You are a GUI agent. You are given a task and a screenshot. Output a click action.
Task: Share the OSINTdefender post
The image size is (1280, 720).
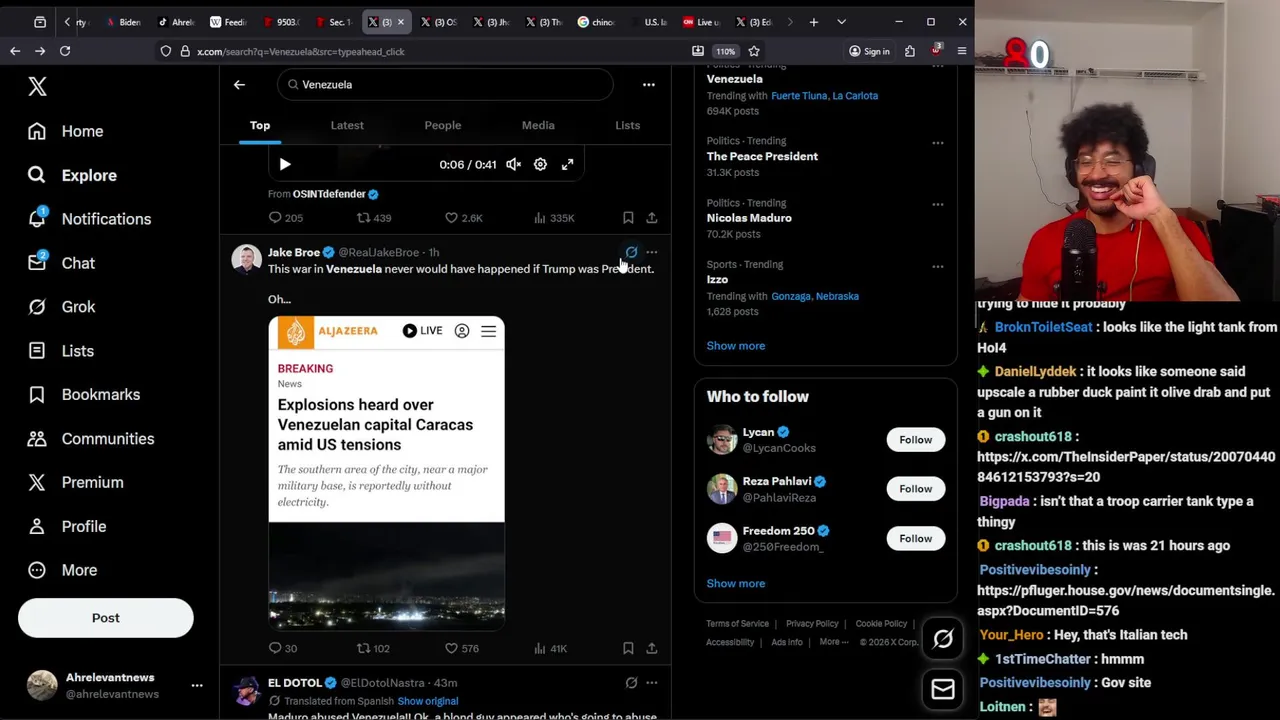[x=652, y=218]
